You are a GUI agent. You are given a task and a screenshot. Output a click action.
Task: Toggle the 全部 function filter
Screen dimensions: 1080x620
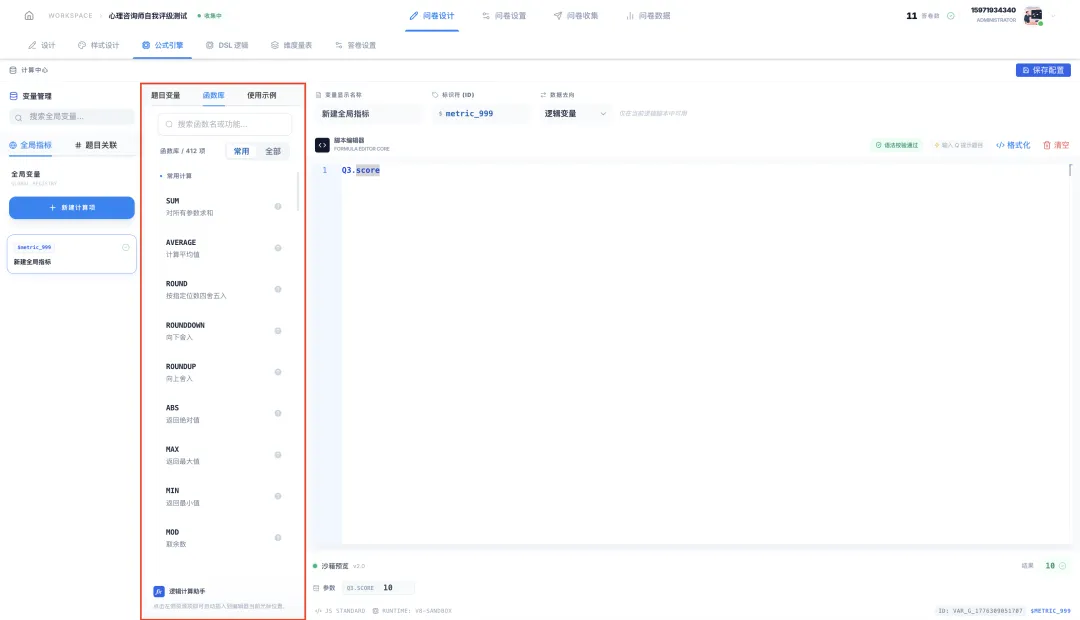click(x=273, y=151)
